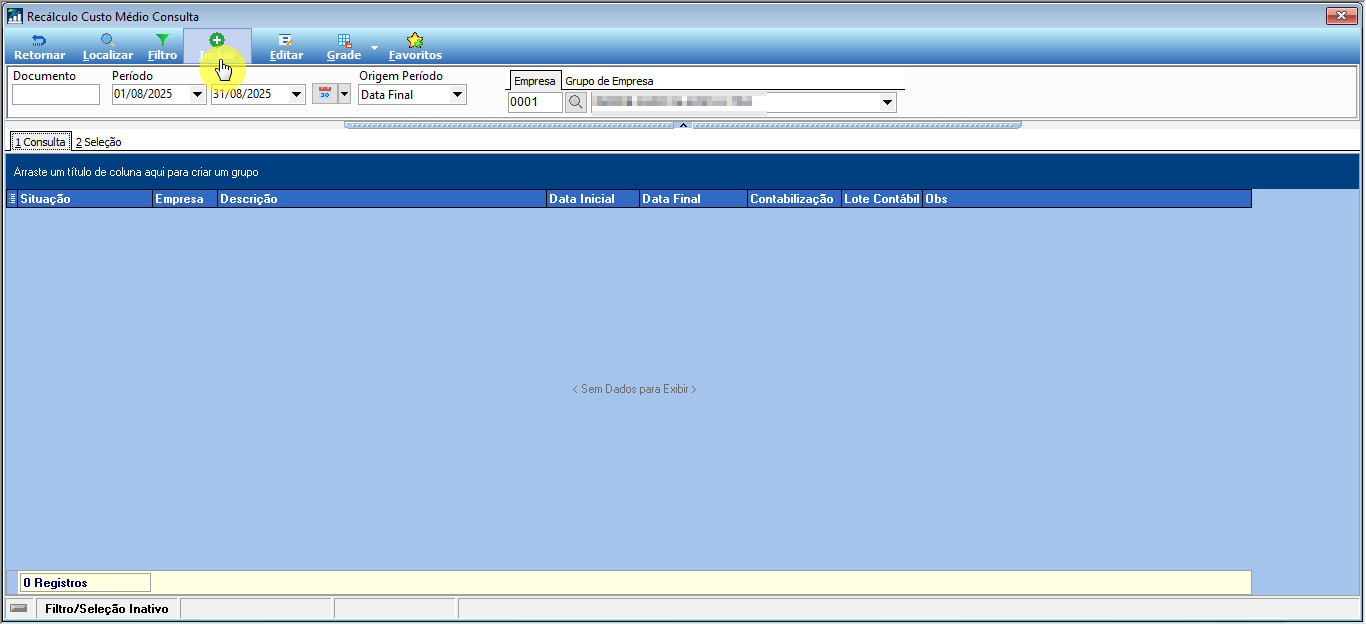Open the Localizar search tool
Image resolution: width=1366 pixels, height=625 pixels.
108,46
